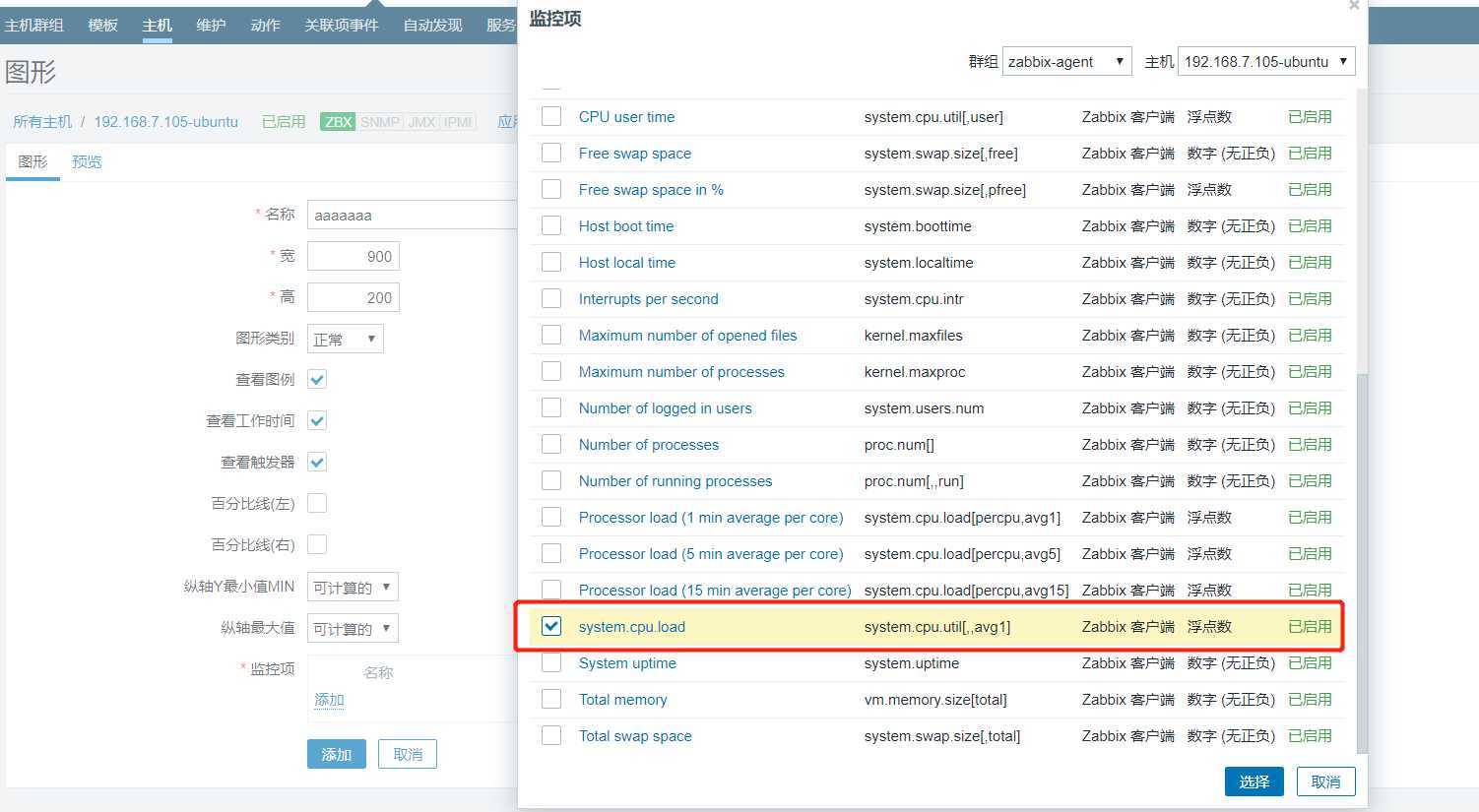Image resolution: width=1479 pixels, height=812 pixels.
Task: Click the vm.memory.size[total] key text
Action: [934, 699]
